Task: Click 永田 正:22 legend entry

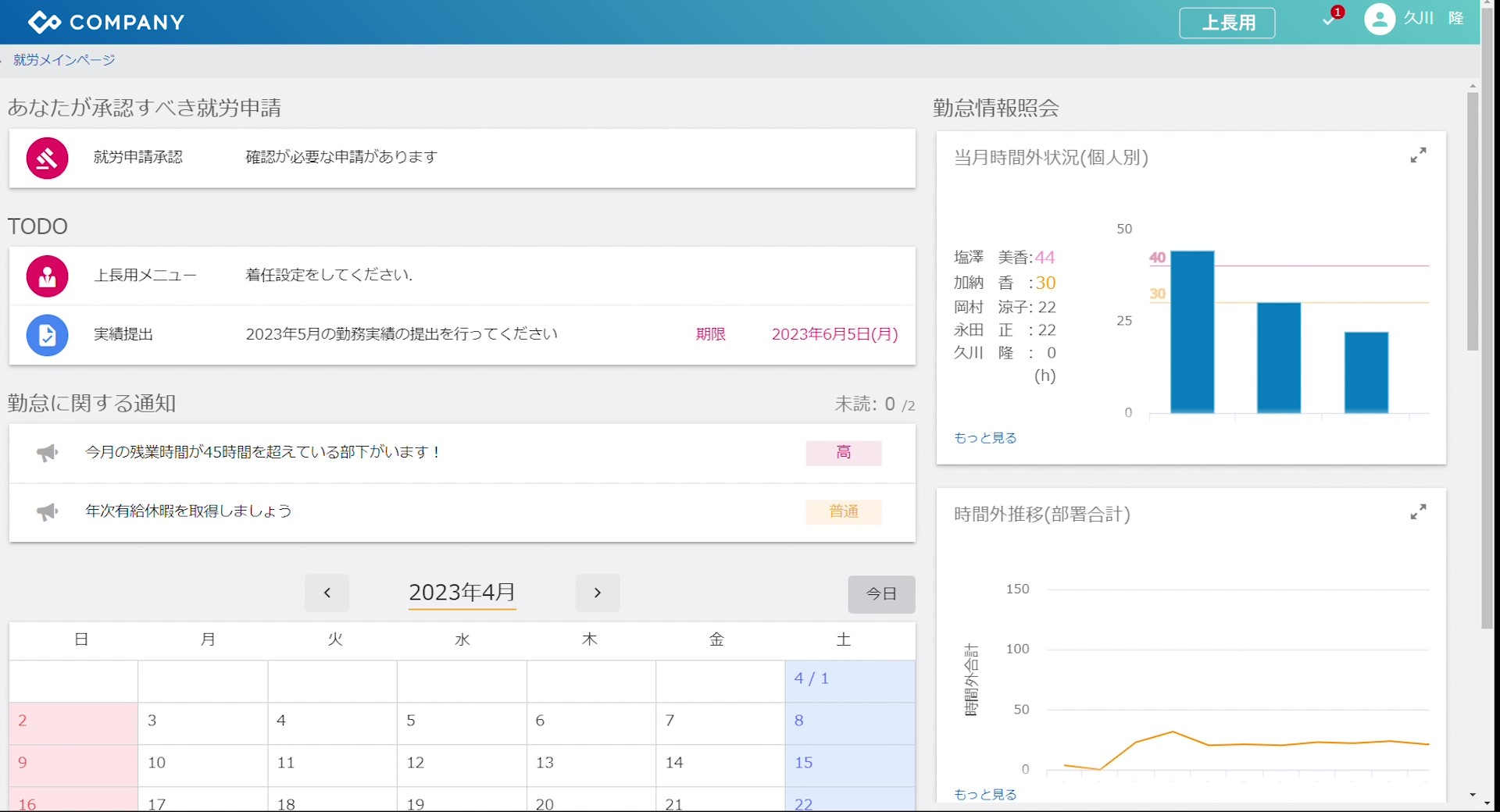Action: pos(1004,330)
